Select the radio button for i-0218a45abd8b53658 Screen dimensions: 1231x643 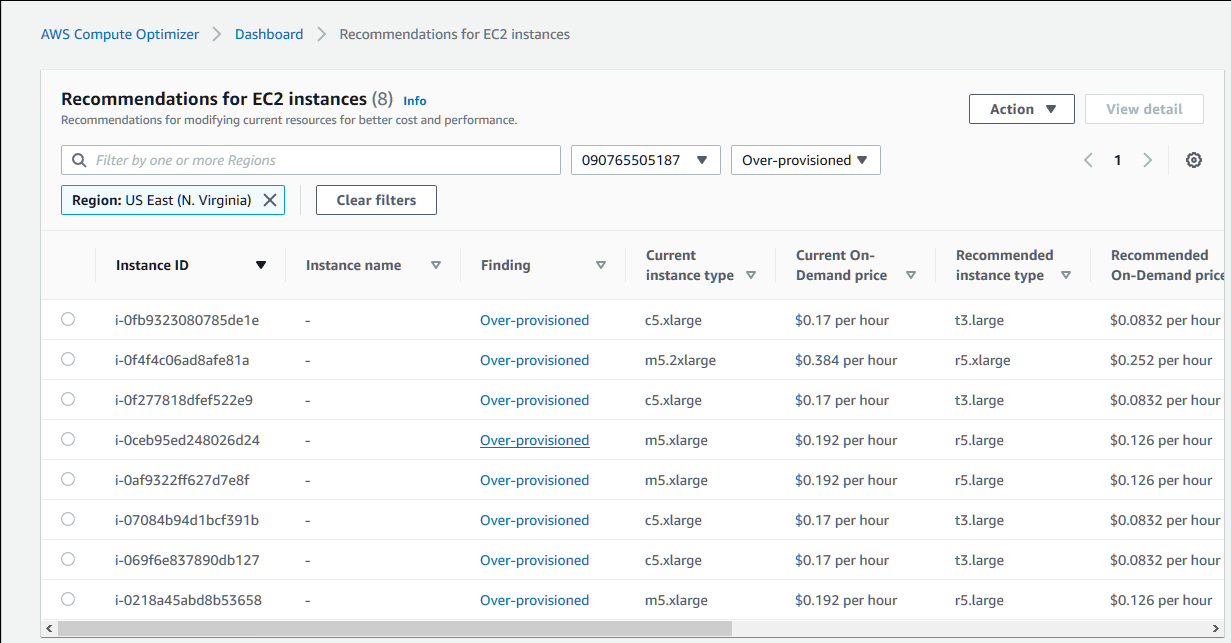(x=67, y=599)
